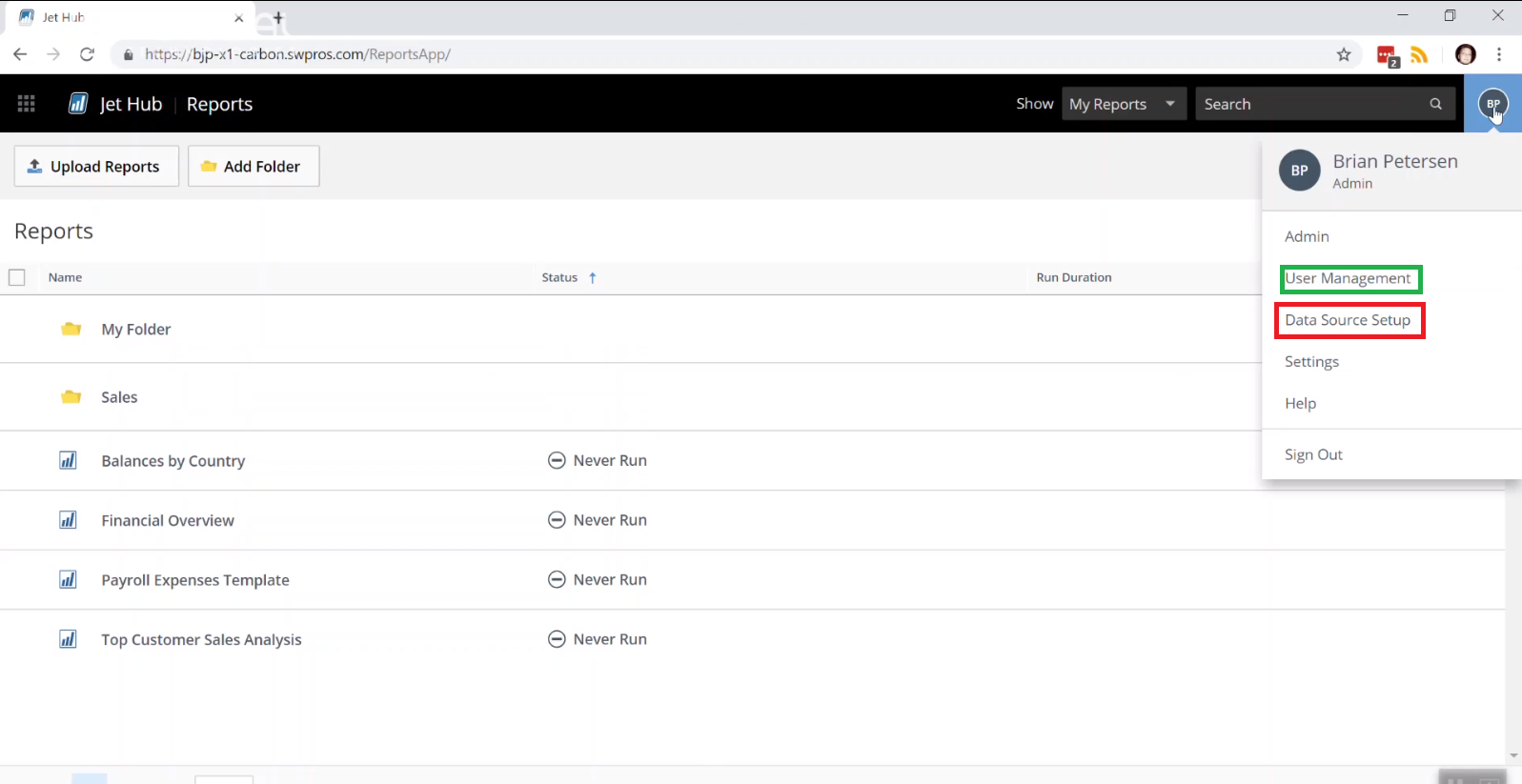1522x784 pixels.
Task: Open the Financial Overview report
Action: pos(168,520)
